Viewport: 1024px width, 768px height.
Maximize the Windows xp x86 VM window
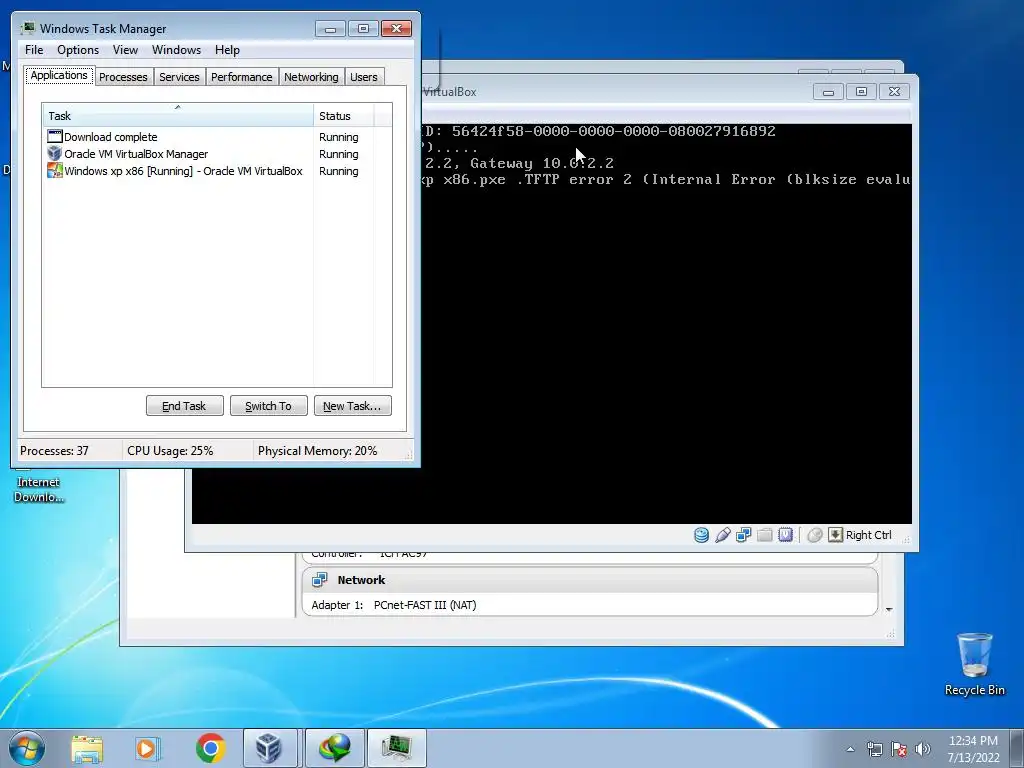click(861, 92)
